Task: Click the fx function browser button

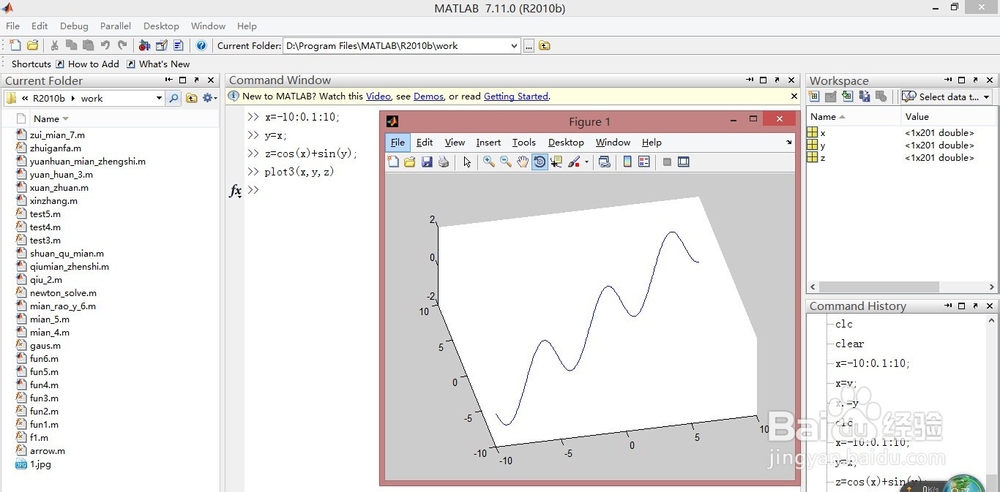Action: (x=235, y=190)
